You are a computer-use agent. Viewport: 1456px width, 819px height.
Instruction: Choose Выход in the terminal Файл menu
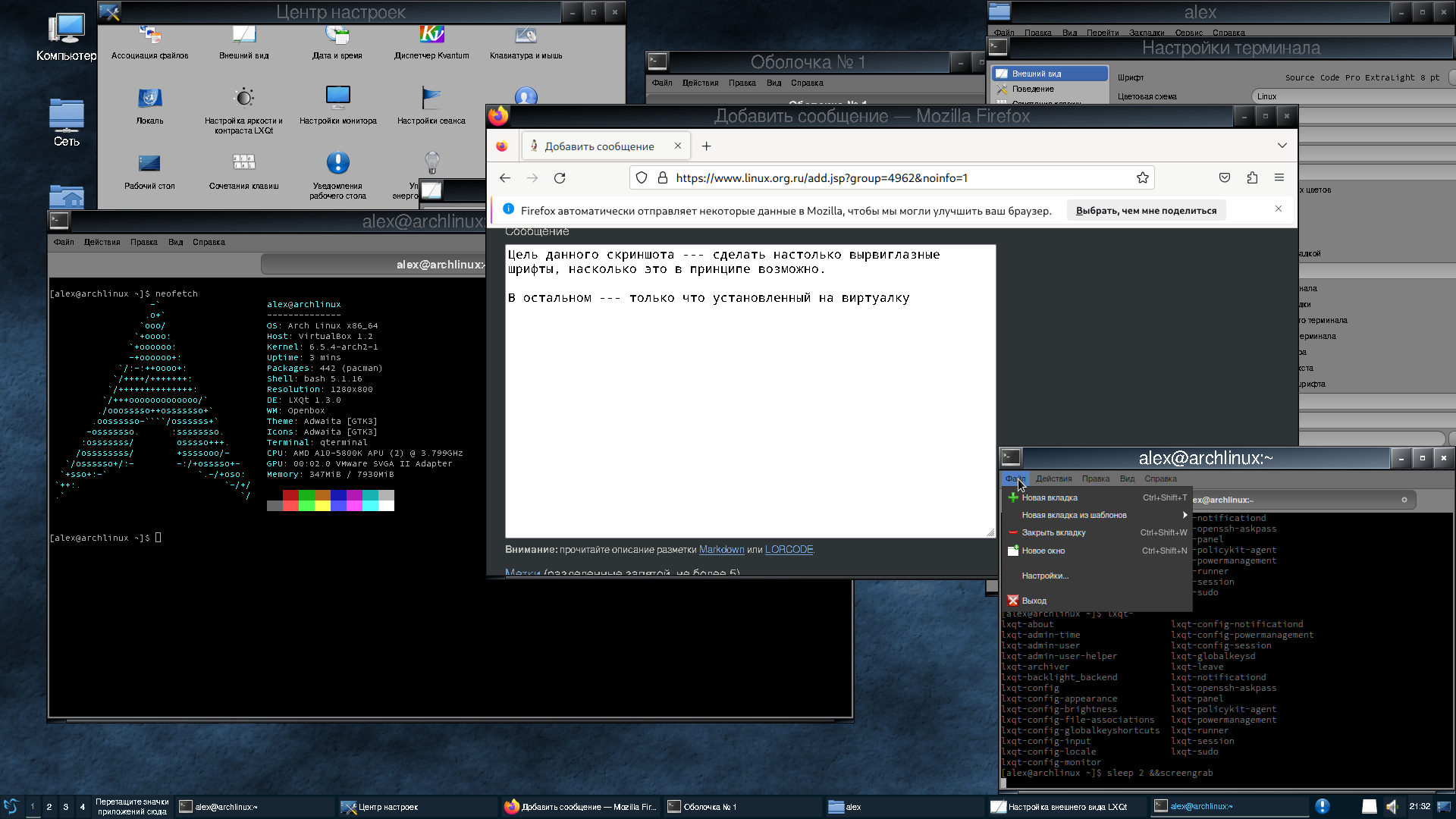click(1097, 601)
